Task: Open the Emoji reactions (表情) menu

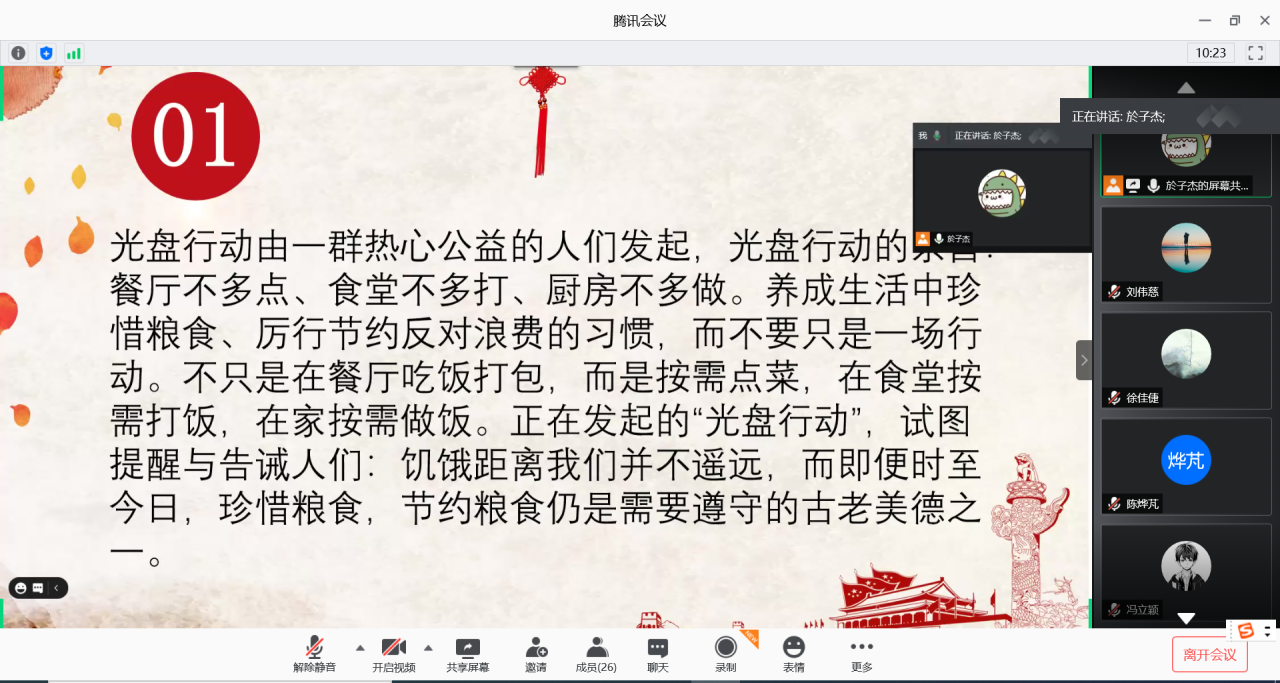Action: 793,655
